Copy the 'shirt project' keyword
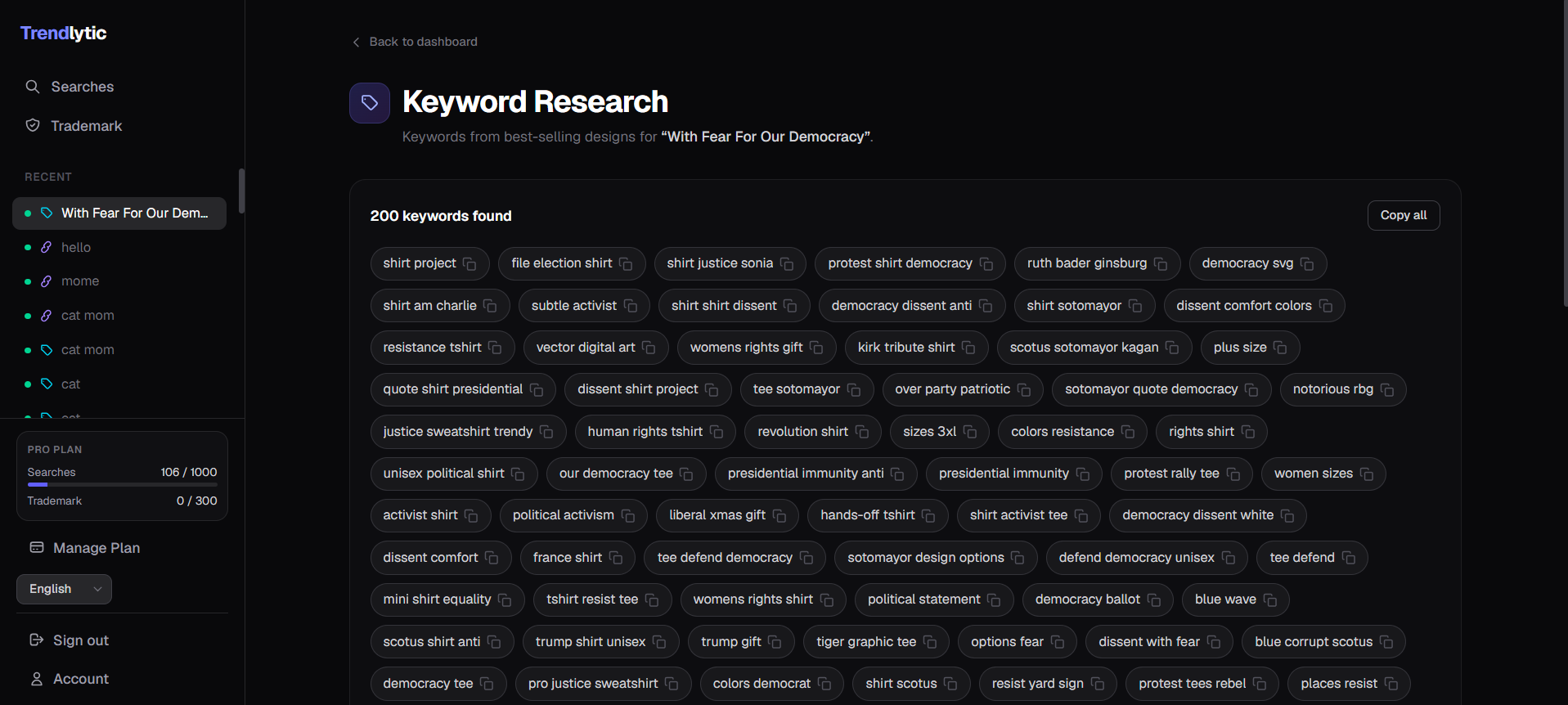 point(470,263)
